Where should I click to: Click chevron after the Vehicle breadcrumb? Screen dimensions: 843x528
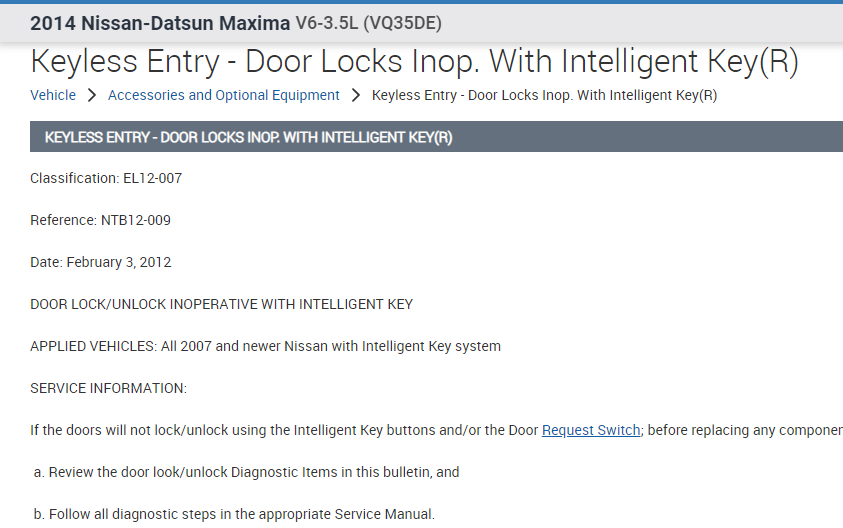pos(91,95)
